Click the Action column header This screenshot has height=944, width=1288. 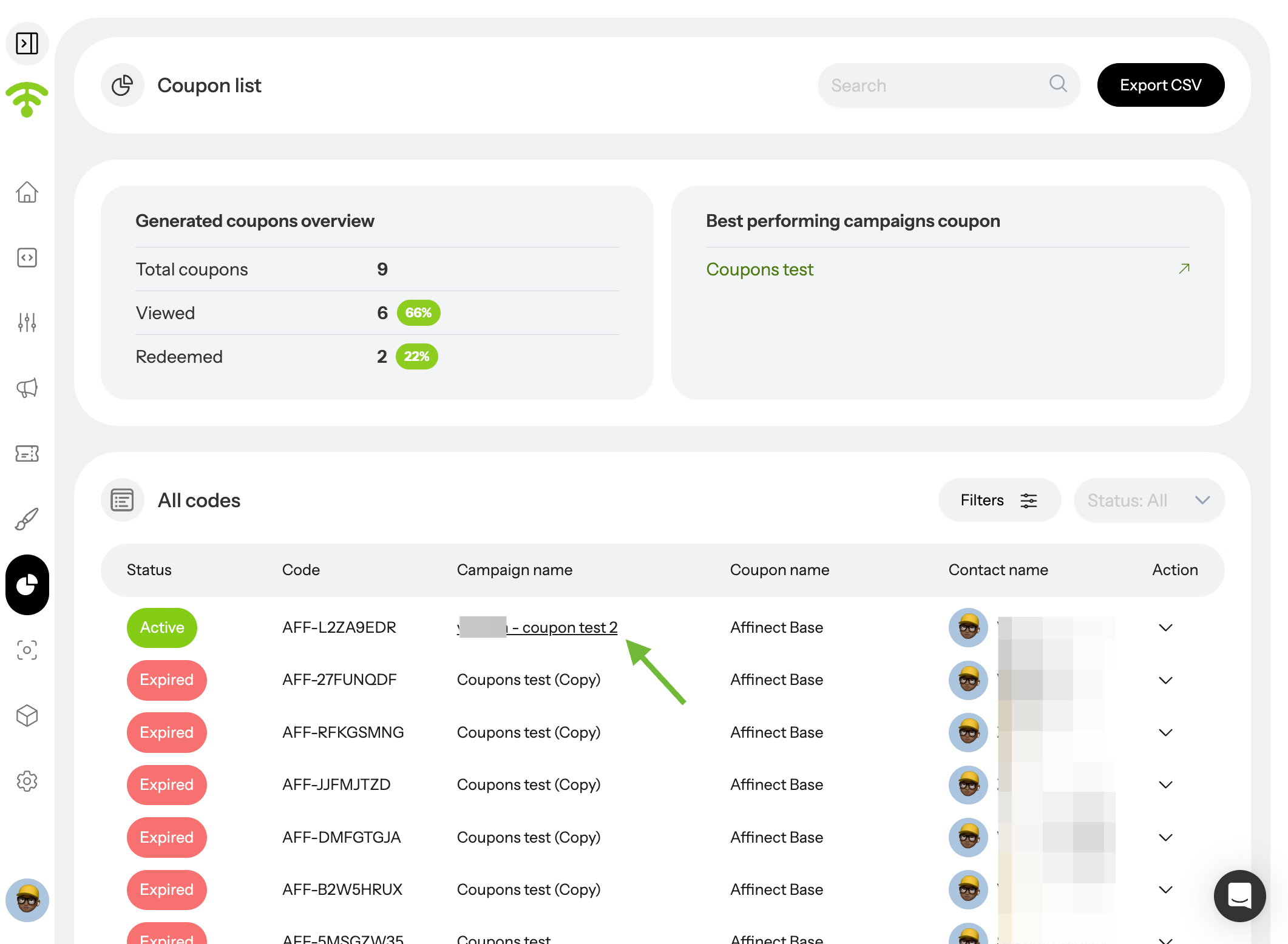pyautogui.click(x=1175, y=570)
